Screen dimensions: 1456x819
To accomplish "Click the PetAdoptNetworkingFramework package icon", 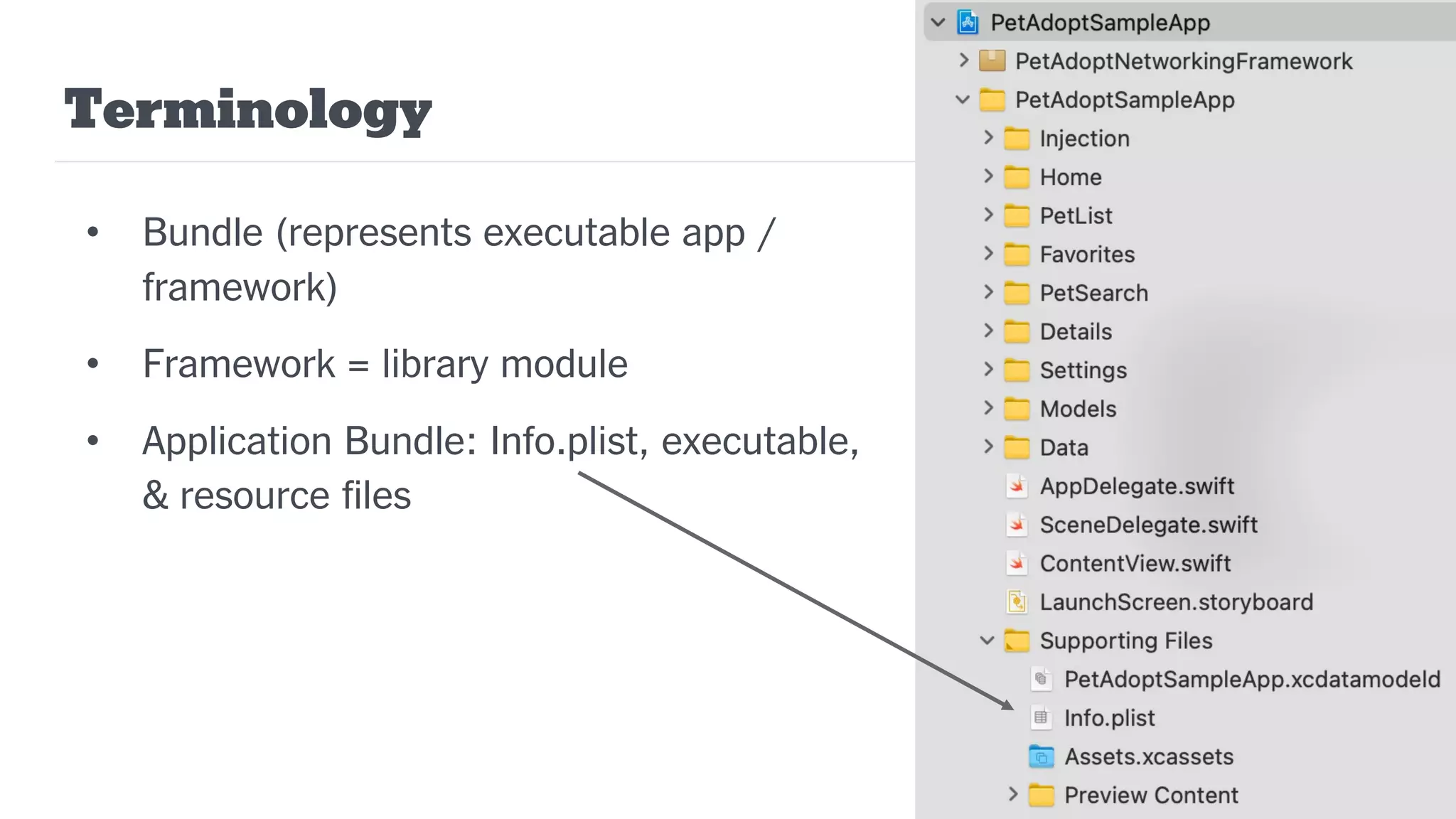I will (992, 61).
